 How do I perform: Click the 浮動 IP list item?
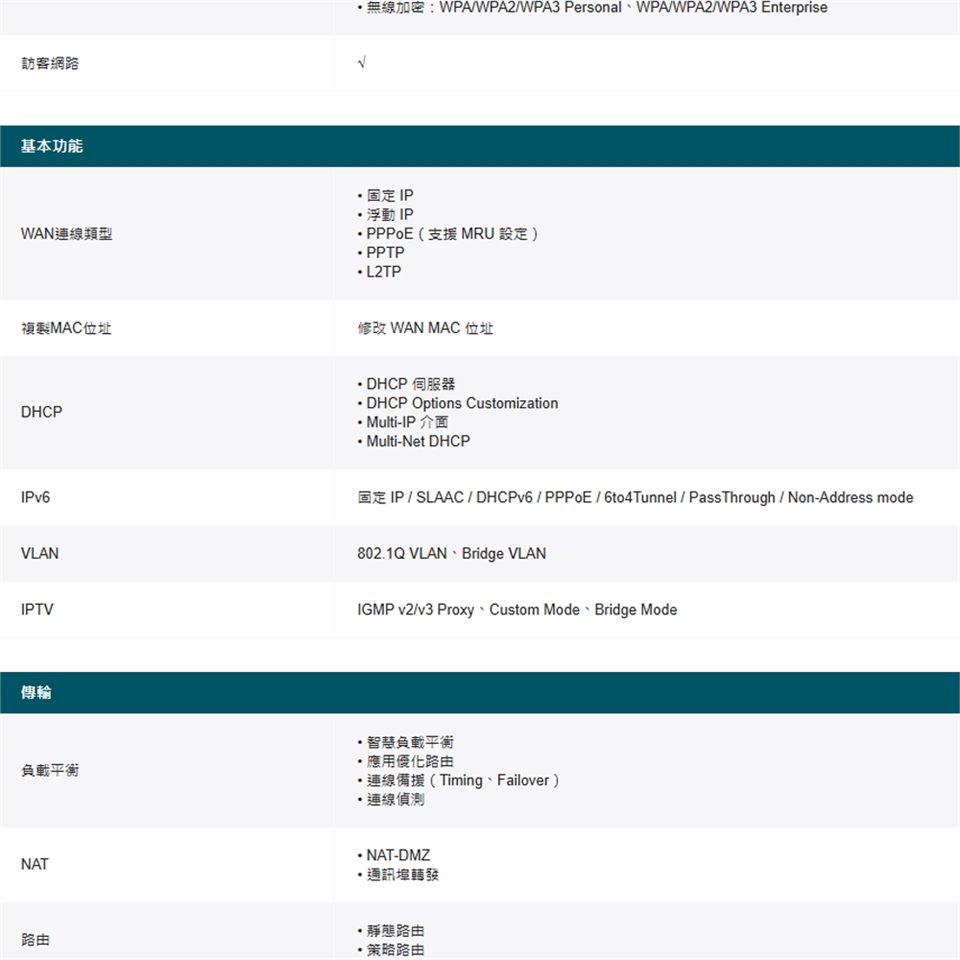389,215
